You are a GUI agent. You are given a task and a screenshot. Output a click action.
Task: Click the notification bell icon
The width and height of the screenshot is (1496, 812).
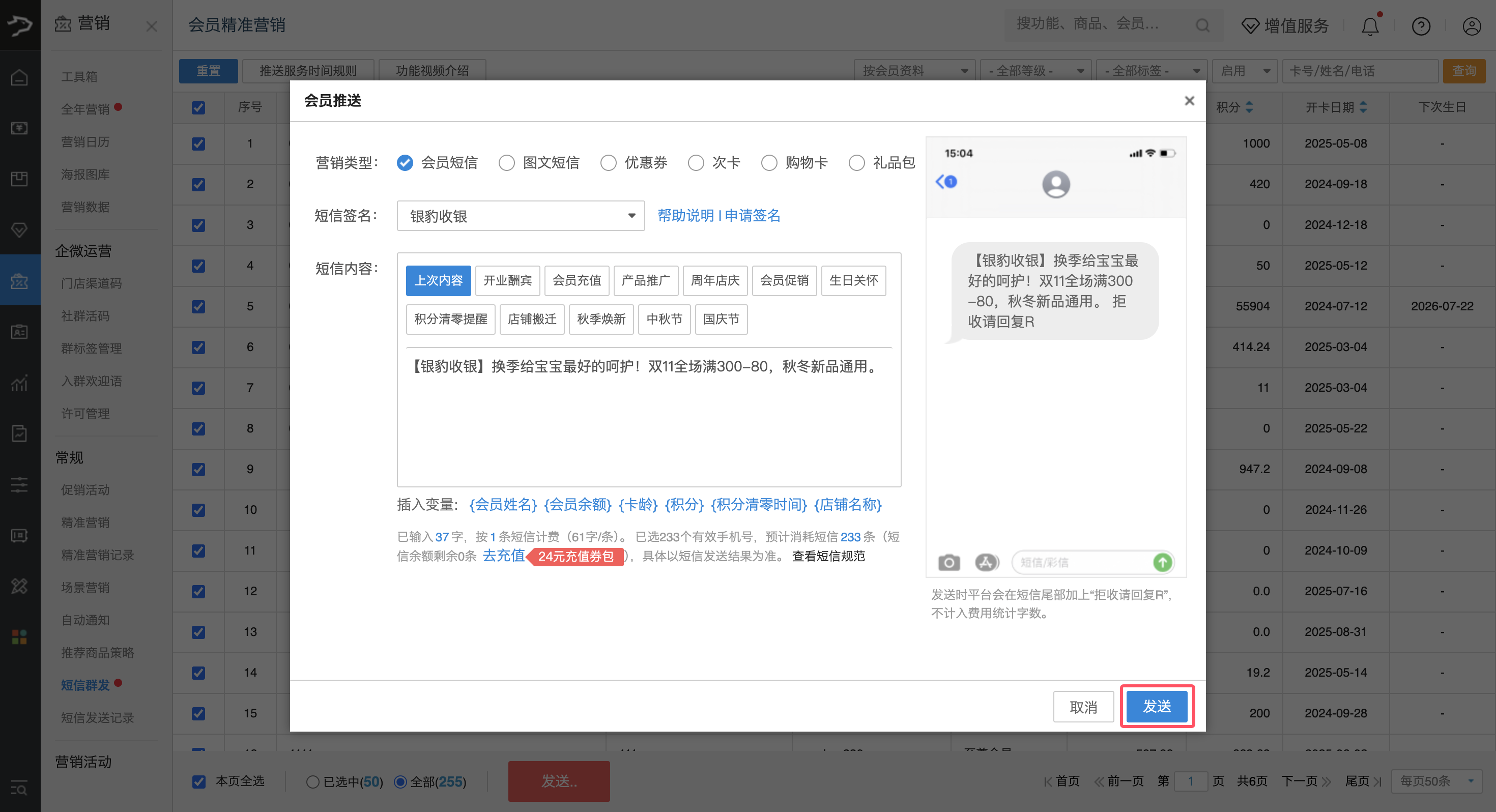point(1370,26)
